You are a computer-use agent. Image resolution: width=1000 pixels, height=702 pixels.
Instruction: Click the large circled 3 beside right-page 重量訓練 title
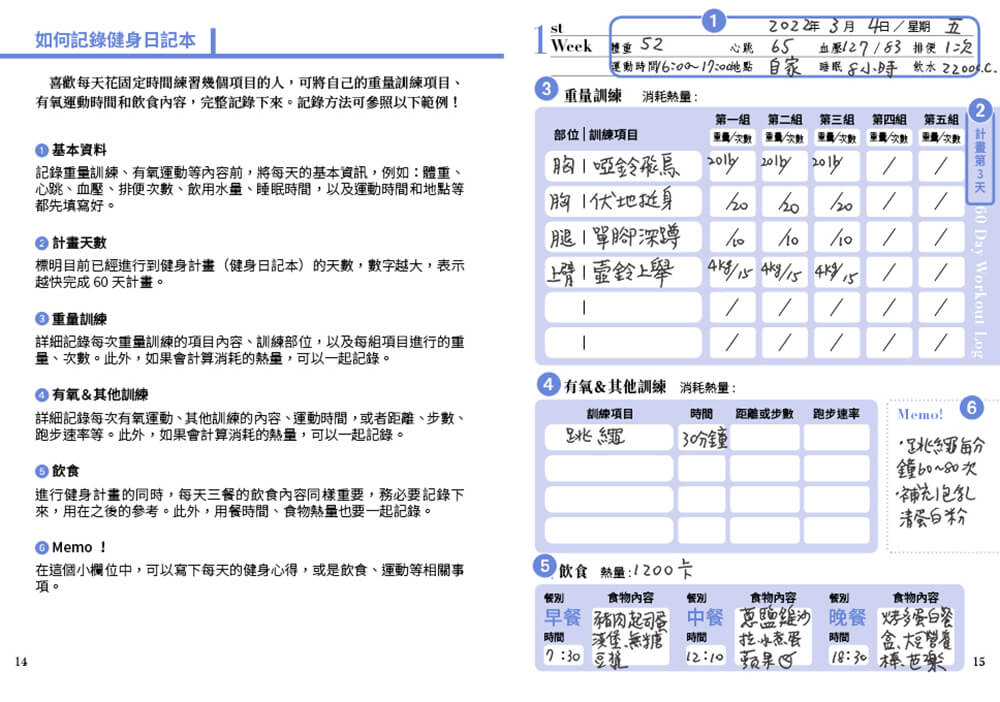[x=546, y=89]
